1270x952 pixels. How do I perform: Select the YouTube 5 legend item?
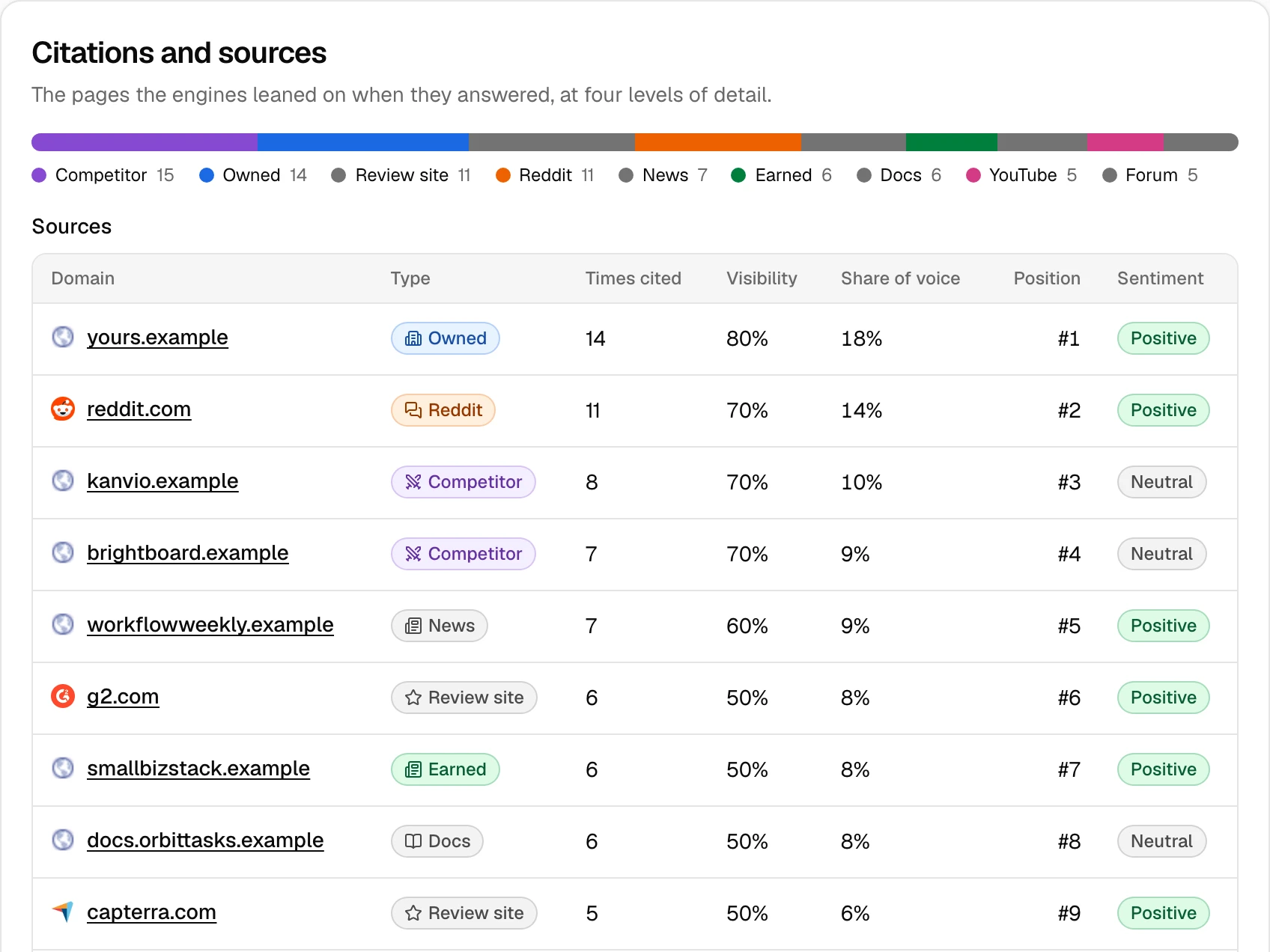(x=1022, y=175)
